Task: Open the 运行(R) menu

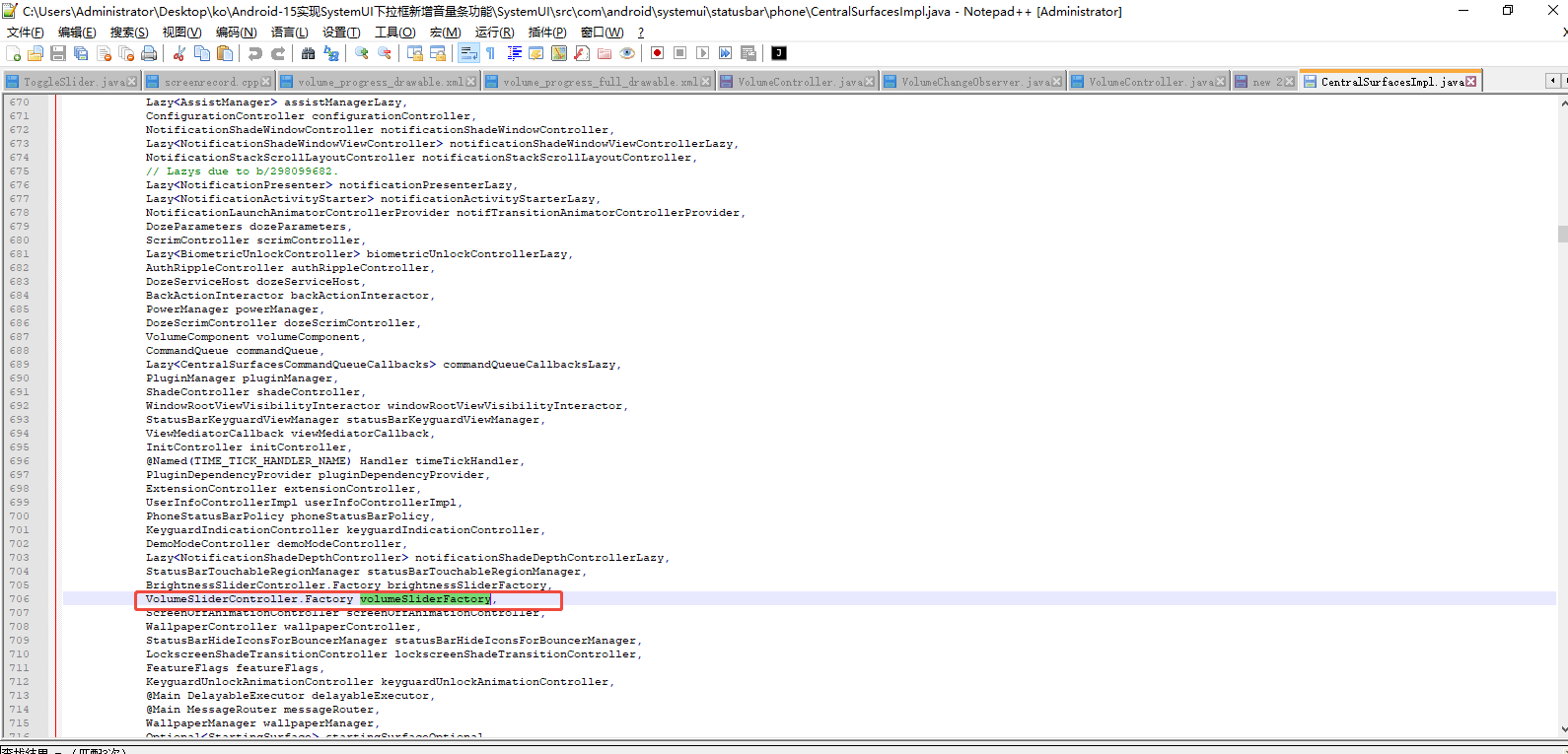Action: click(x=494, y=33)
